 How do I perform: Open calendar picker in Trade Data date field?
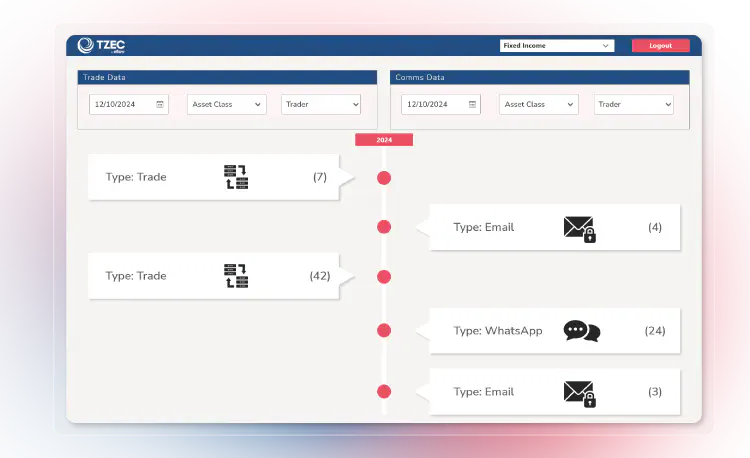point(160,104)
